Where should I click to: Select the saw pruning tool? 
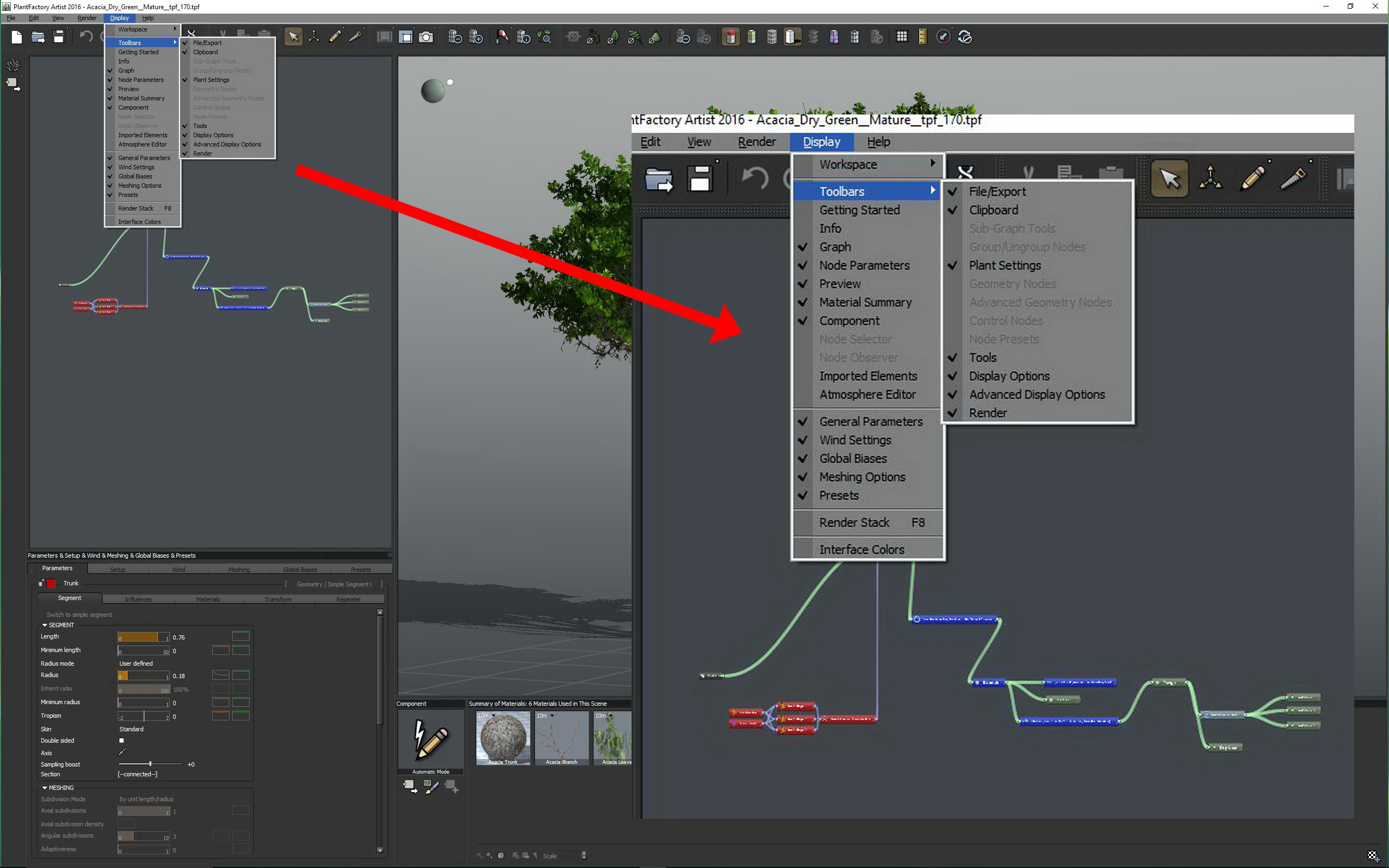(x=355, y=37)
